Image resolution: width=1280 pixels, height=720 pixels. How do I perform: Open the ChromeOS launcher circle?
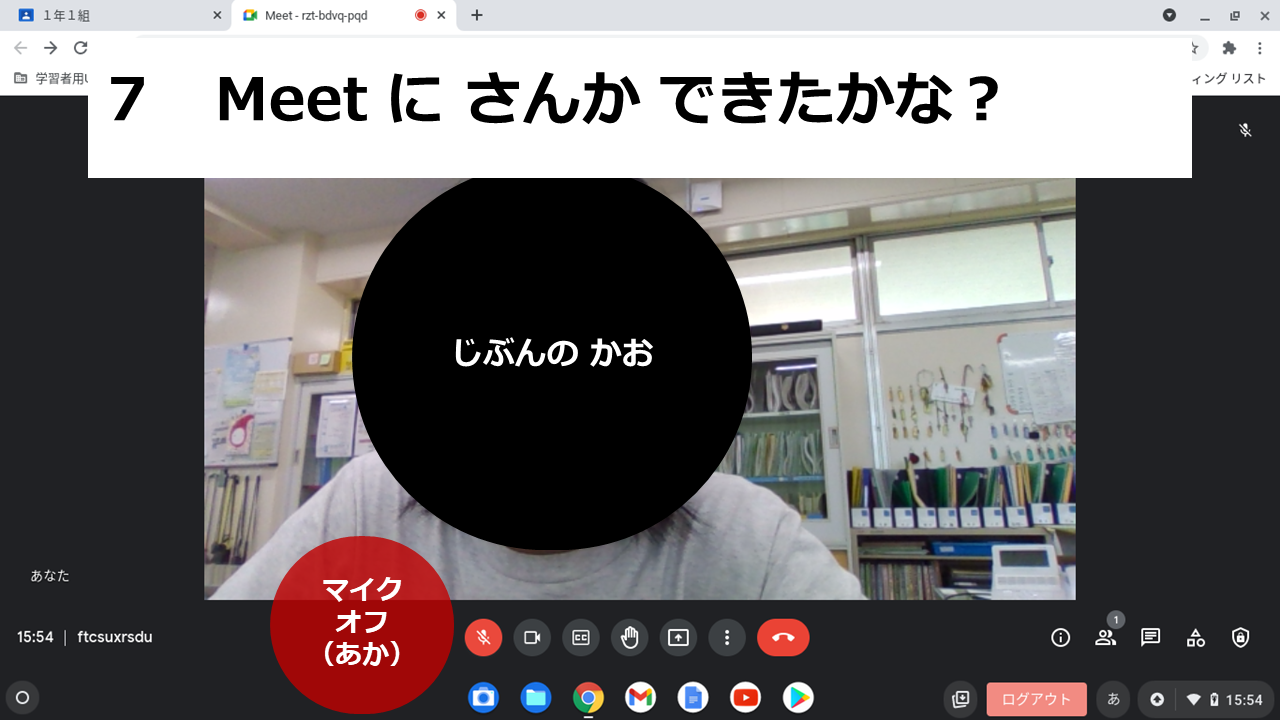[x=23, y=697]
